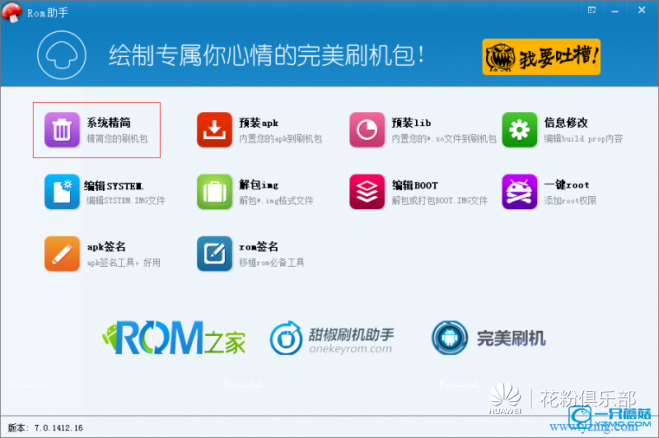Open the ROM之家 partner logo link
Image resolution: width=659 pixels, height=438 pixels.
pyautogui.click(x=174, y=338)
